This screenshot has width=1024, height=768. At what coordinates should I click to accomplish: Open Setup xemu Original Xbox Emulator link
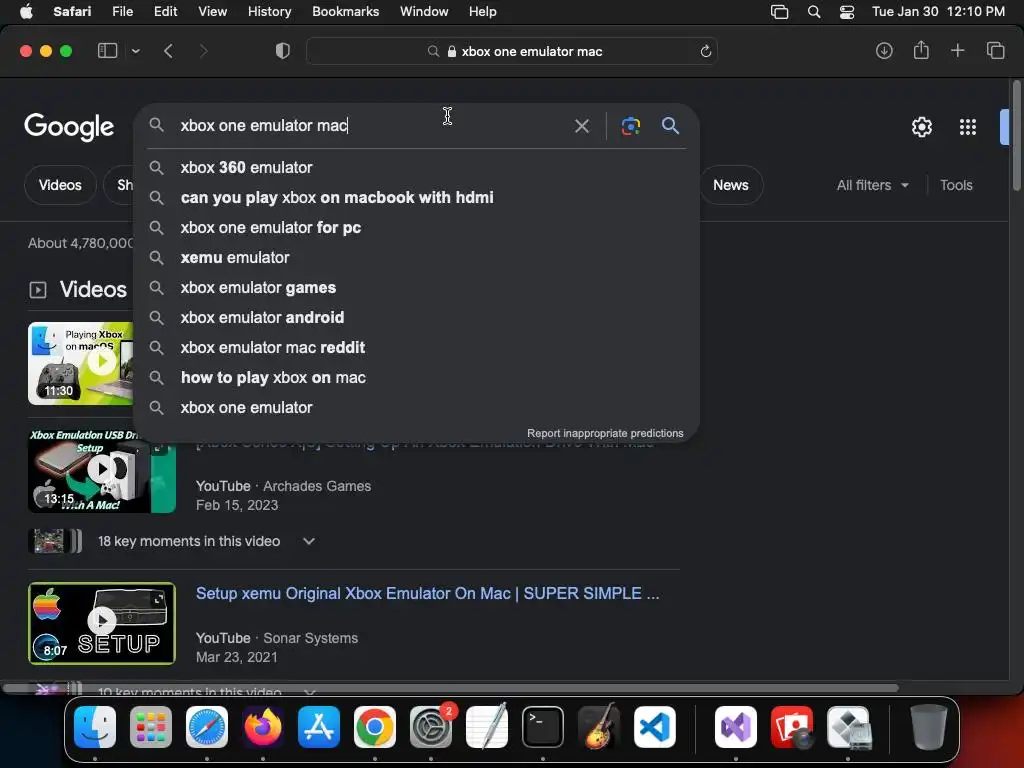428,594
